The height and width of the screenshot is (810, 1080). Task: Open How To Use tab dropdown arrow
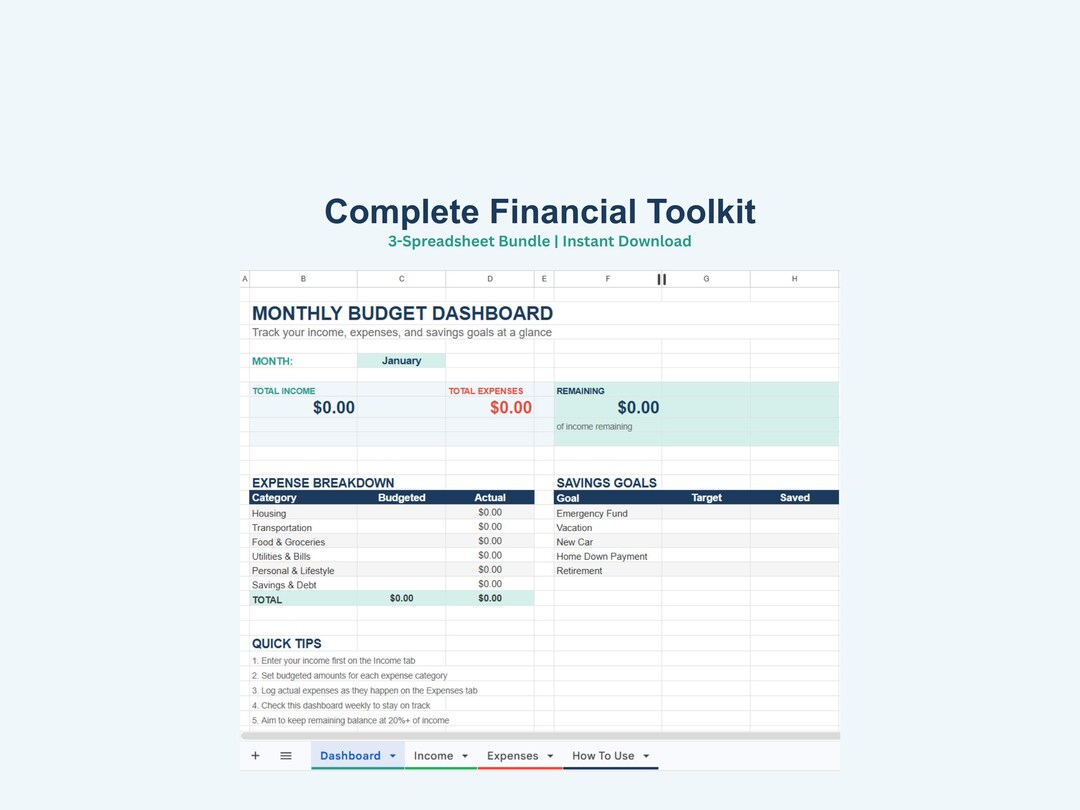pos(646,756)
